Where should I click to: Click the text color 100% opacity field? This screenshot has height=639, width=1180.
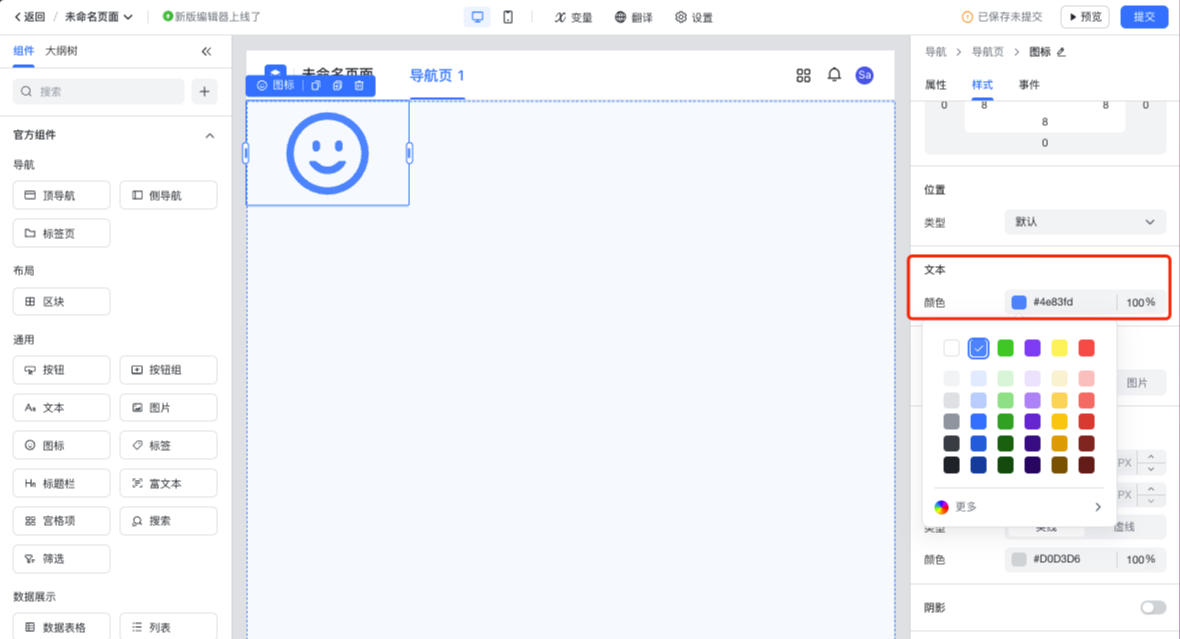tap(1140, 303)
